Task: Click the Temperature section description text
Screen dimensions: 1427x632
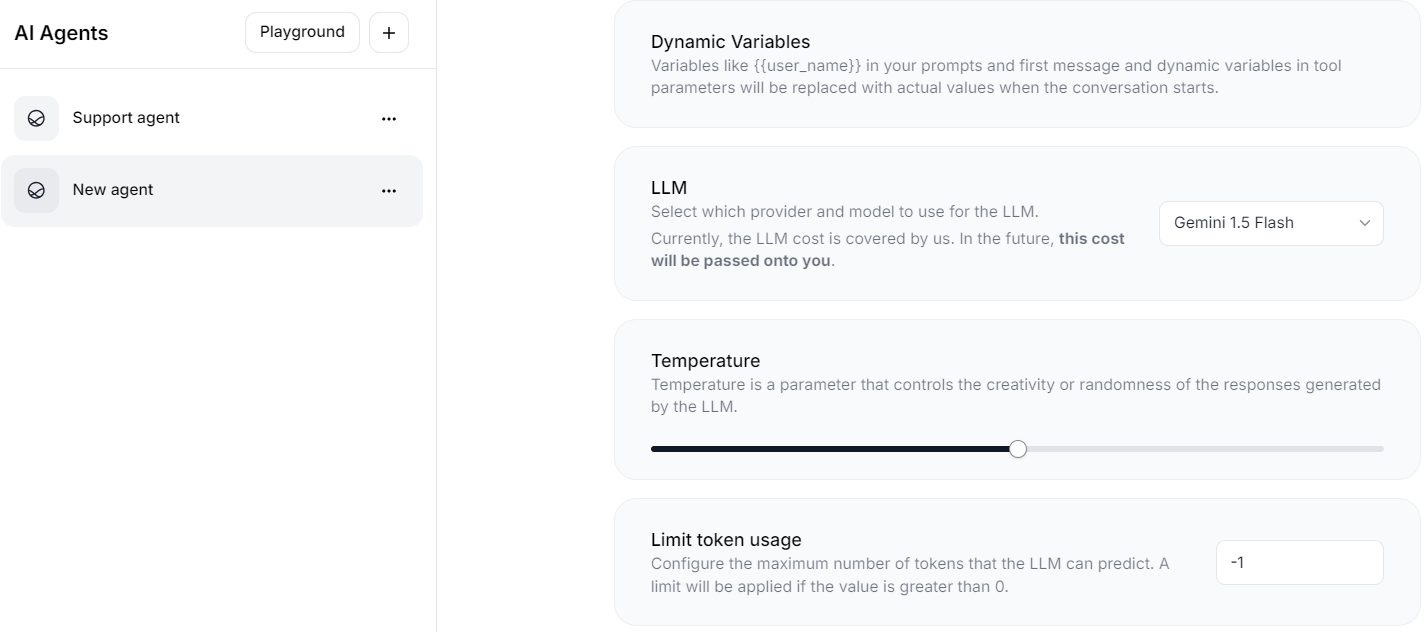Action: (x=1015, y=395)
